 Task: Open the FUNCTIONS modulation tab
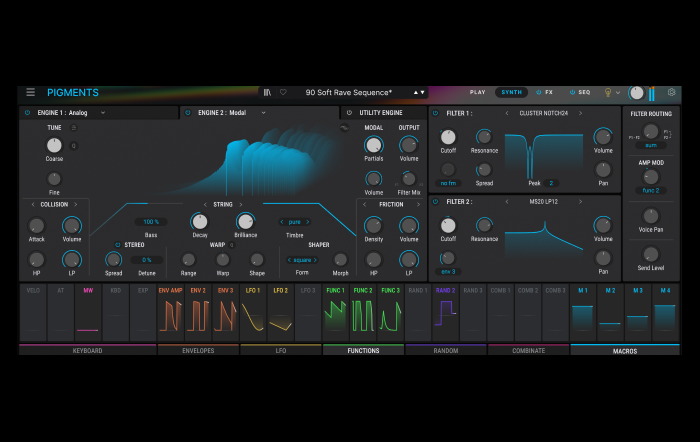click(363, 350)
